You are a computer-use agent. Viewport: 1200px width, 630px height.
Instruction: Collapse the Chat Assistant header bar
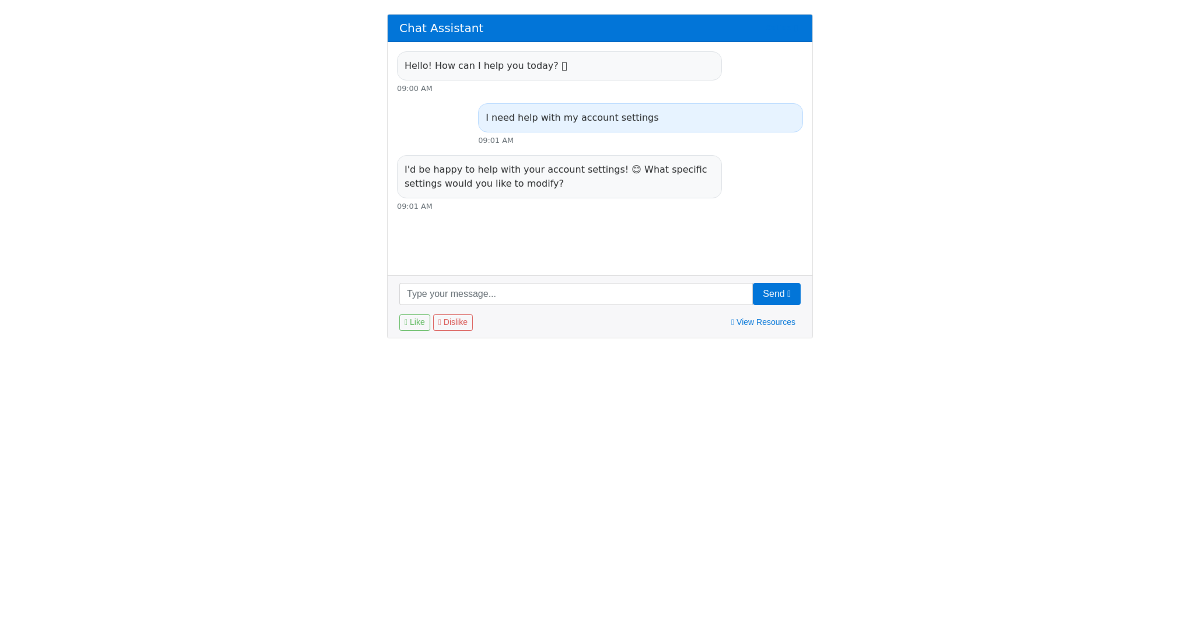pos(600,28)
